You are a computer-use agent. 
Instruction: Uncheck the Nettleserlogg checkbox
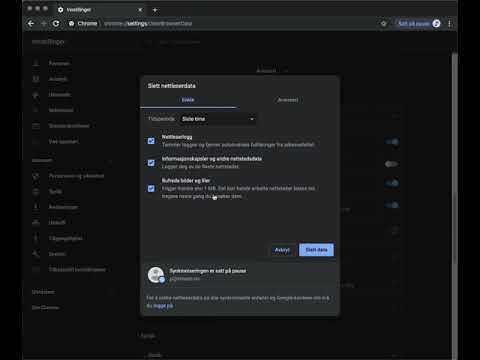click(151, 141)
